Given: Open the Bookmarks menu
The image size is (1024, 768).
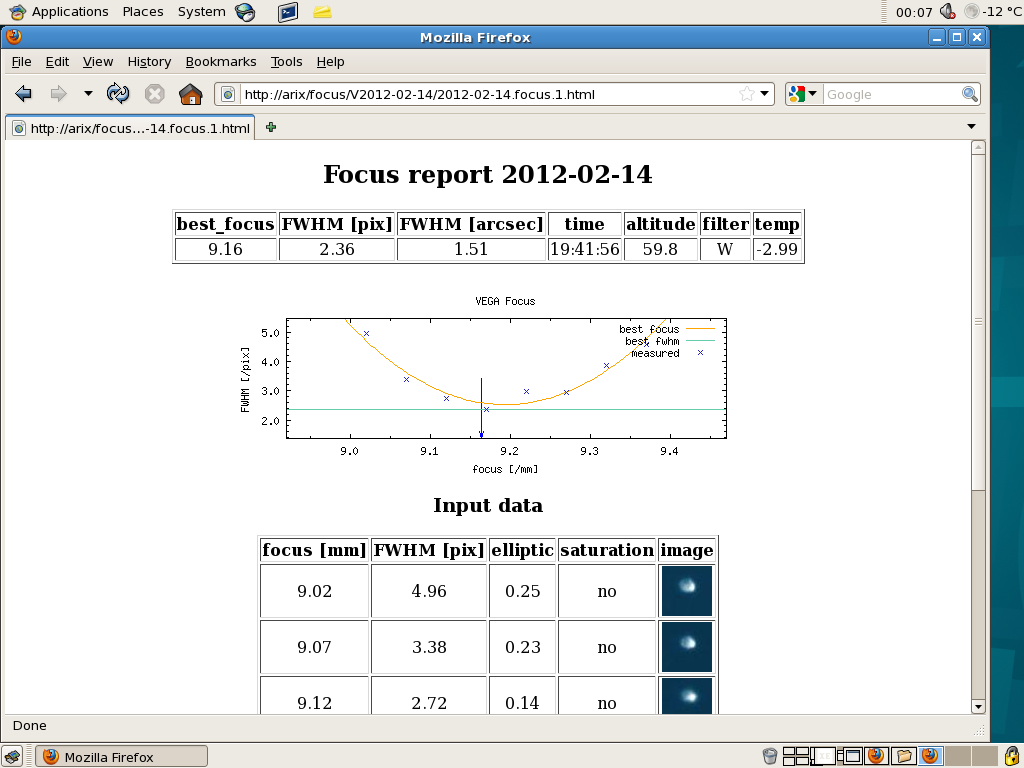Looking at the screenshot, I should coord(221,62).
